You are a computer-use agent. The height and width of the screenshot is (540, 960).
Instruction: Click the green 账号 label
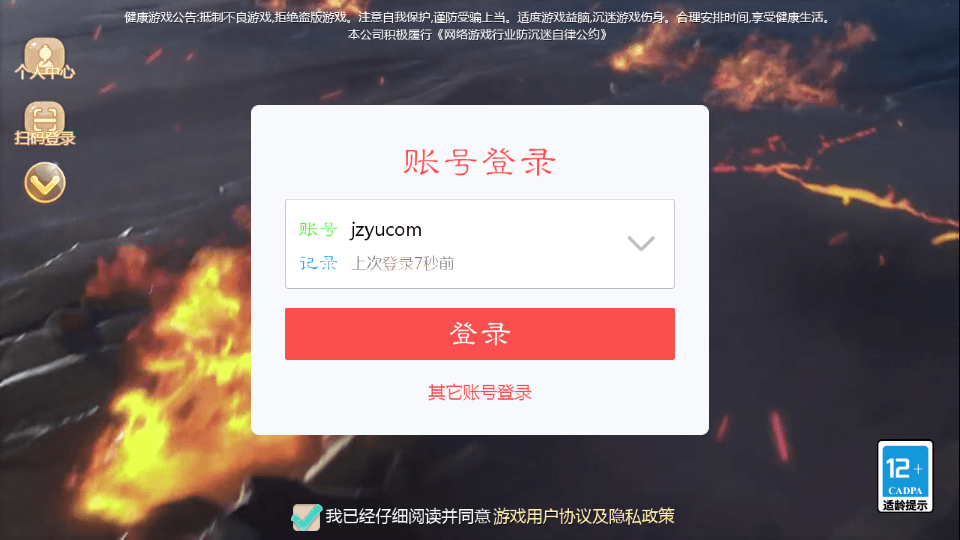[x=318, y=230]
